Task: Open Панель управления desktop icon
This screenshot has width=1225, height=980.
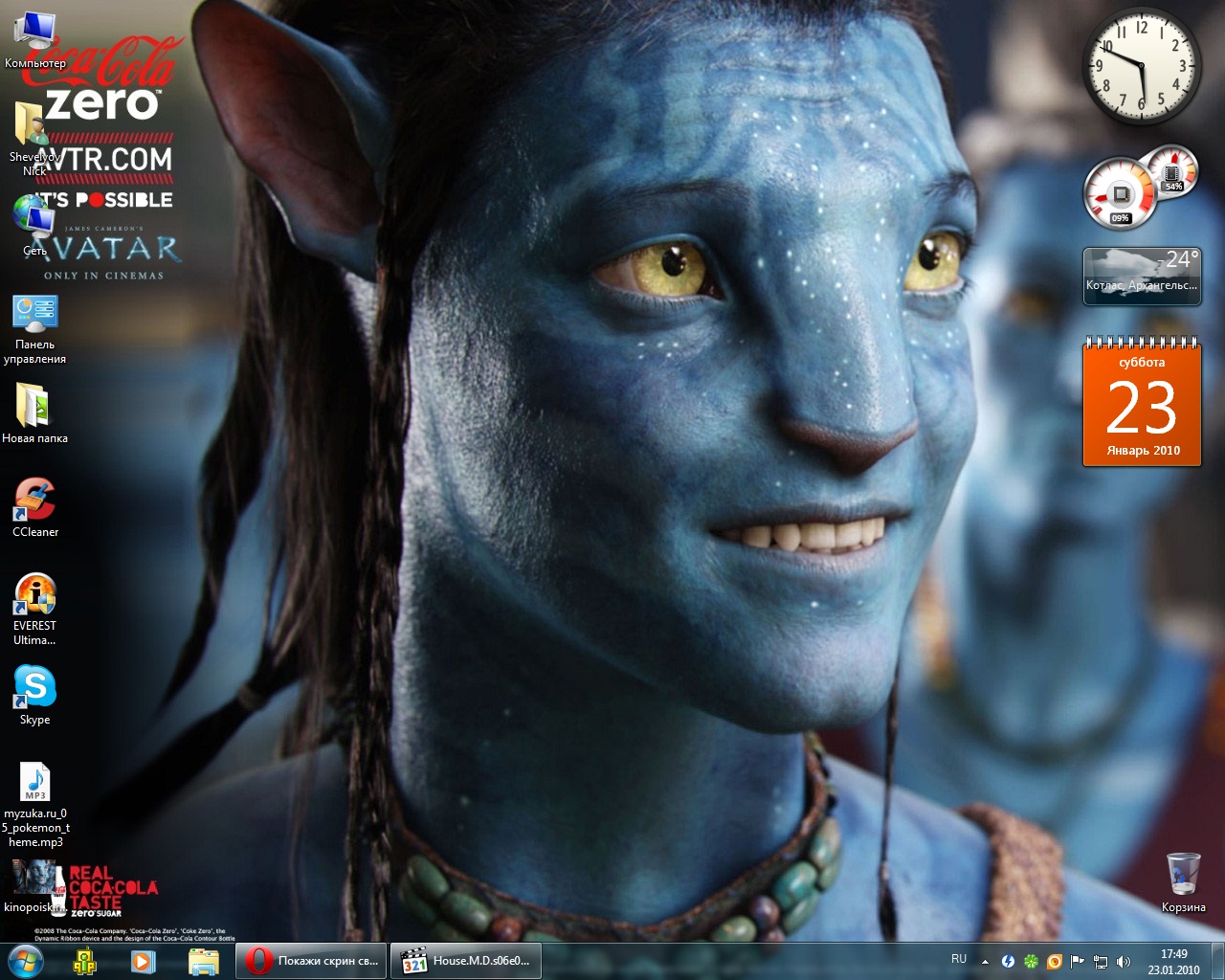Action: click(34, 330)
